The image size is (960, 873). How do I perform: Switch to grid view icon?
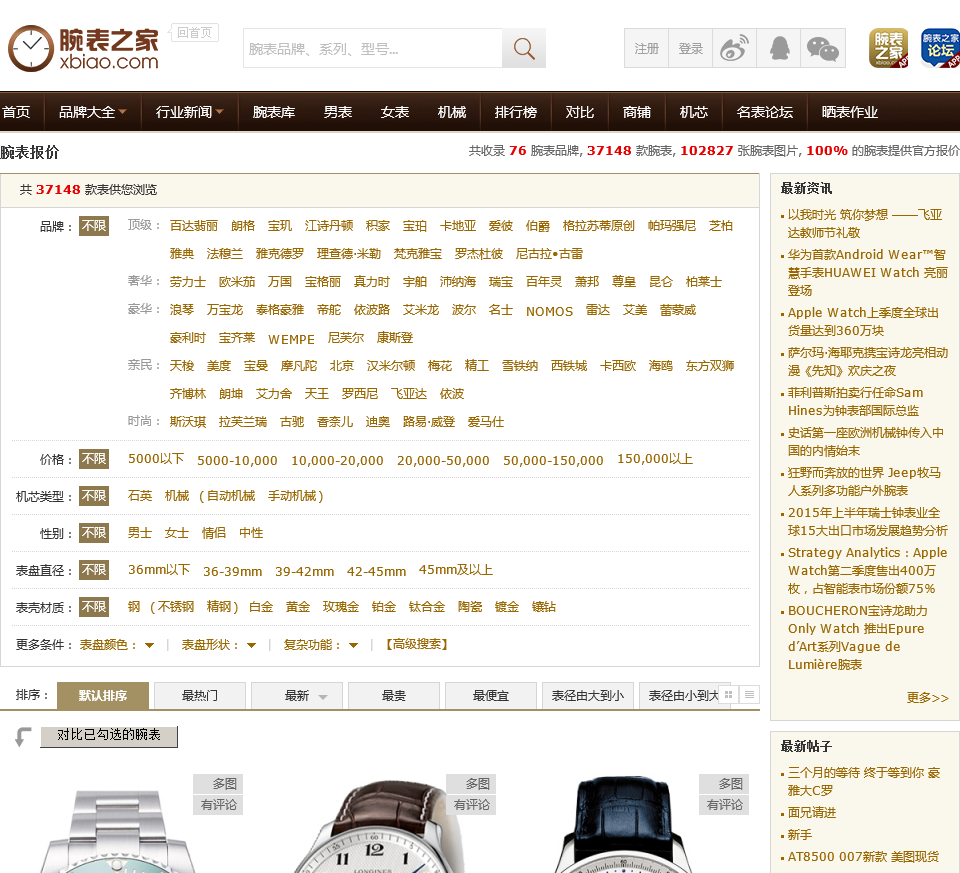[x=729, y=694]
